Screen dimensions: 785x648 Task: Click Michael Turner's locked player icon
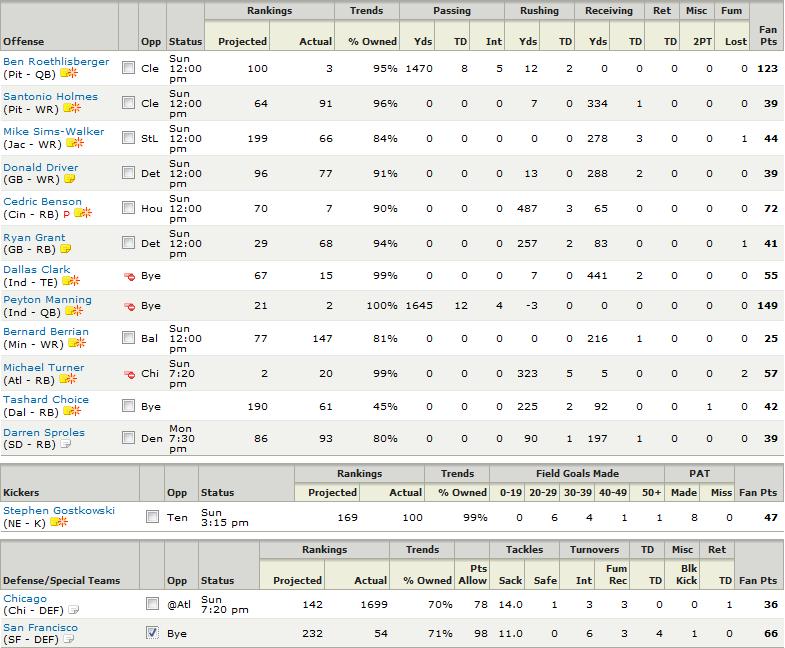pos(129,374)
